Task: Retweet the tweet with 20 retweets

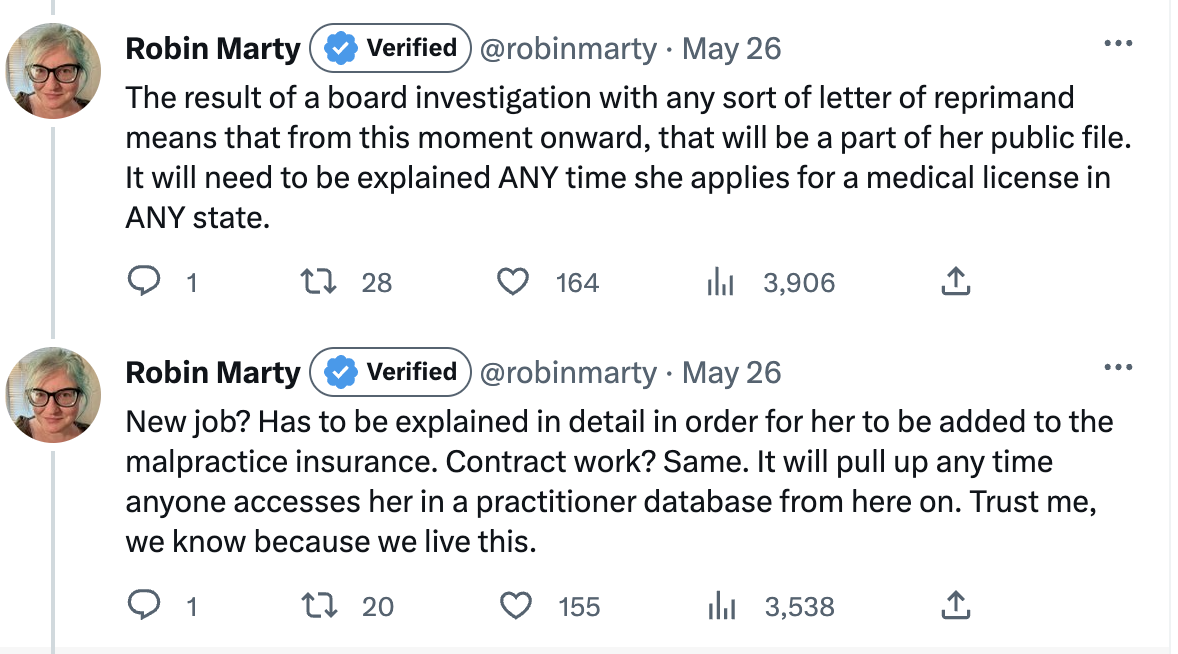Action: [x=318, y=606]
